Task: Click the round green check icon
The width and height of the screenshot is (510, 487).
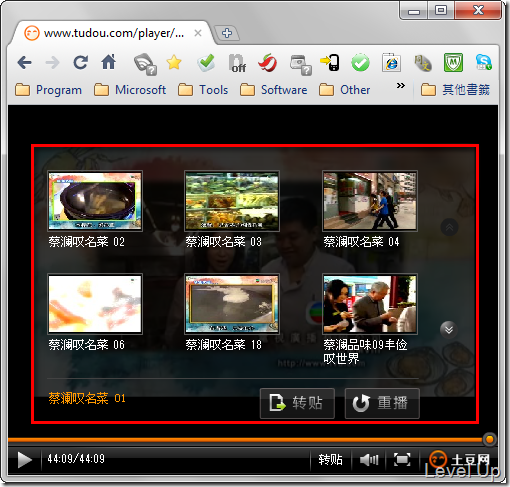Action: tap(360, 63)
